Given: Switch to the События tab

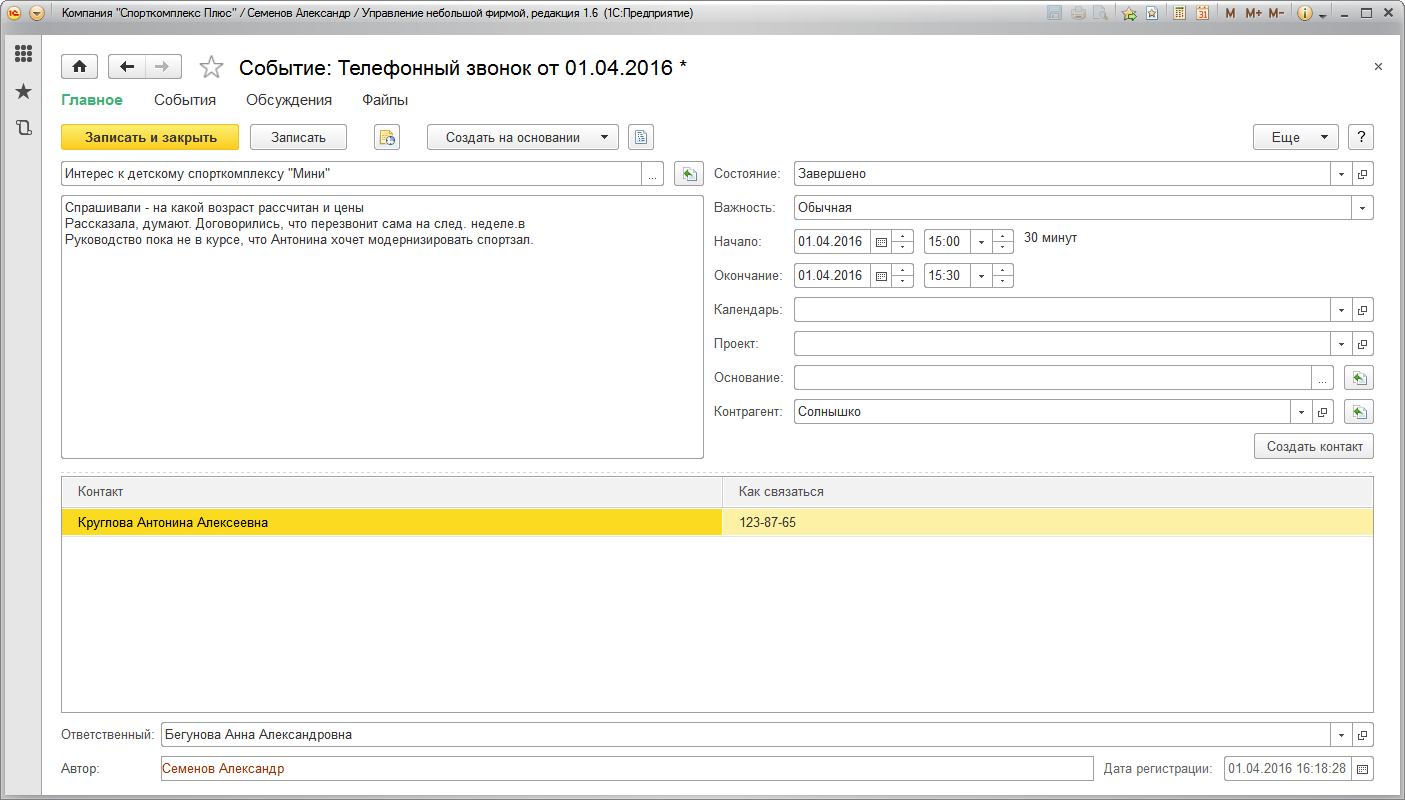Looking at the screenshot, I should tap(185, 100).
